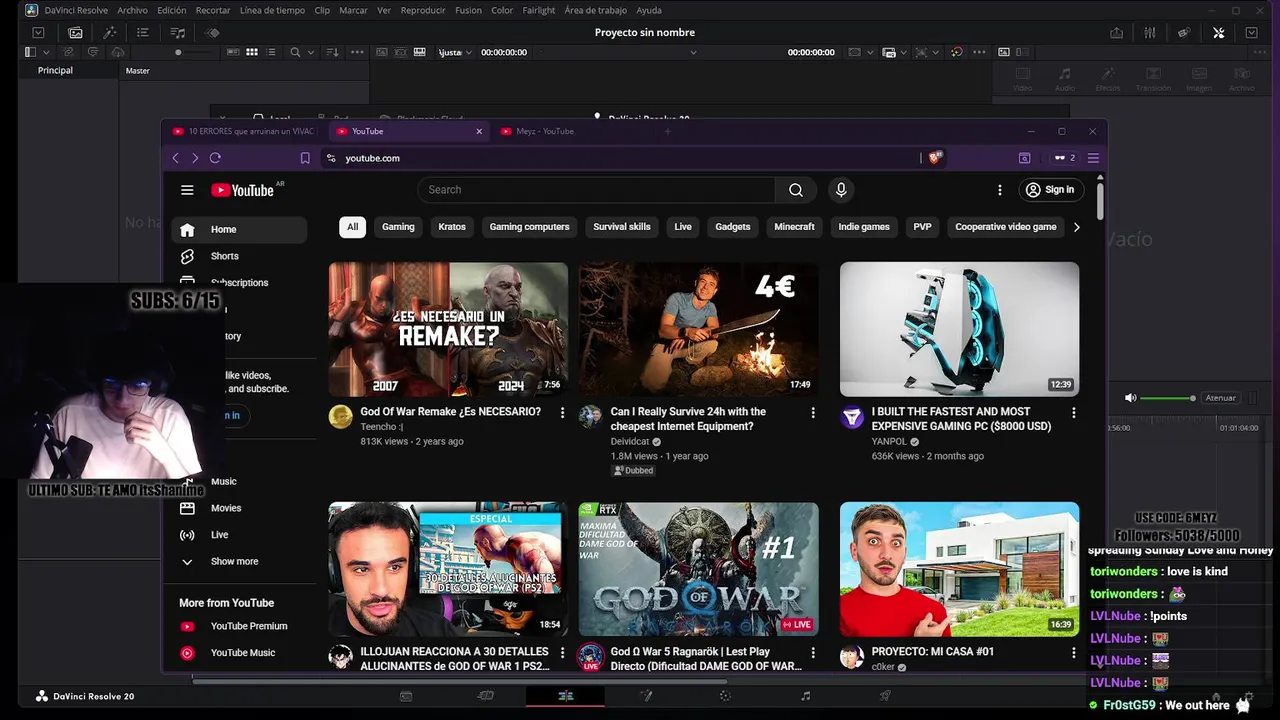Open God Of War Remake ¿Es NECESARIO? video title

[450, 412]
